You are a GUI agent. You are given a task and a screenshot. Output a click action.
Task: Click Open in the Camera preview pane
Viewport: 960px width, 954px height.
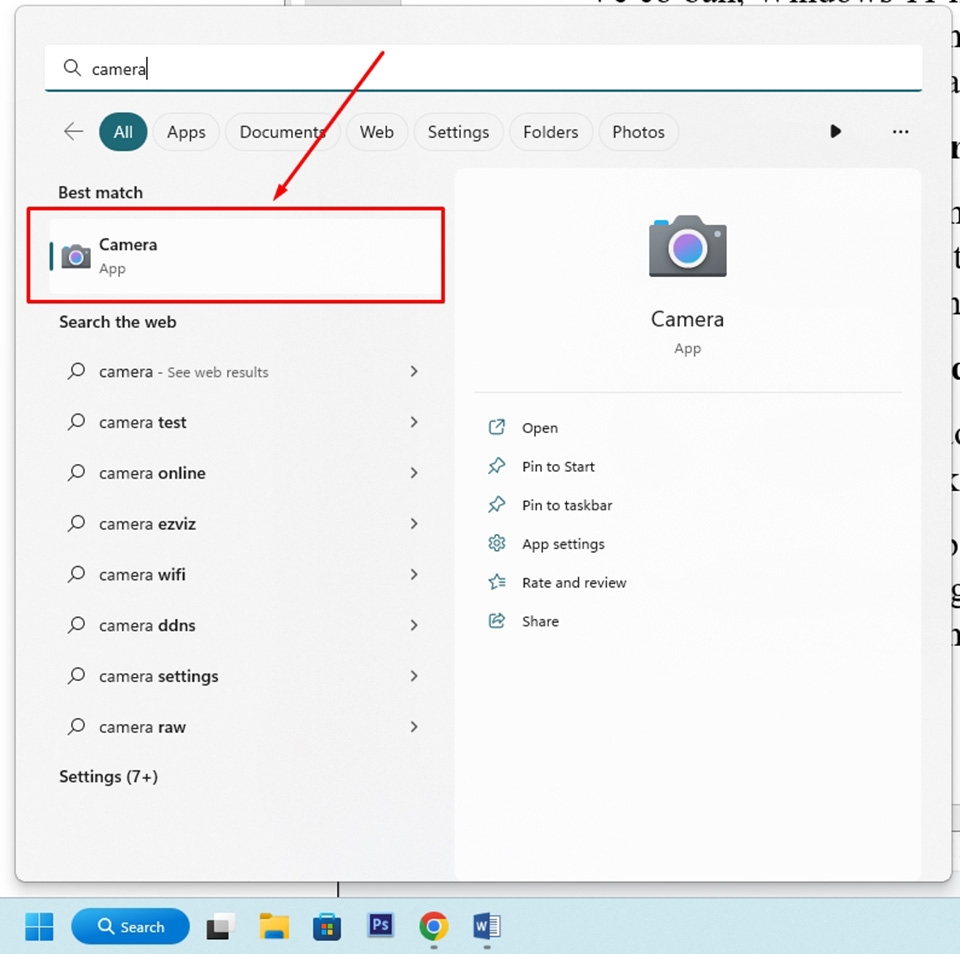pyautogui.click(x=539, y=428)
